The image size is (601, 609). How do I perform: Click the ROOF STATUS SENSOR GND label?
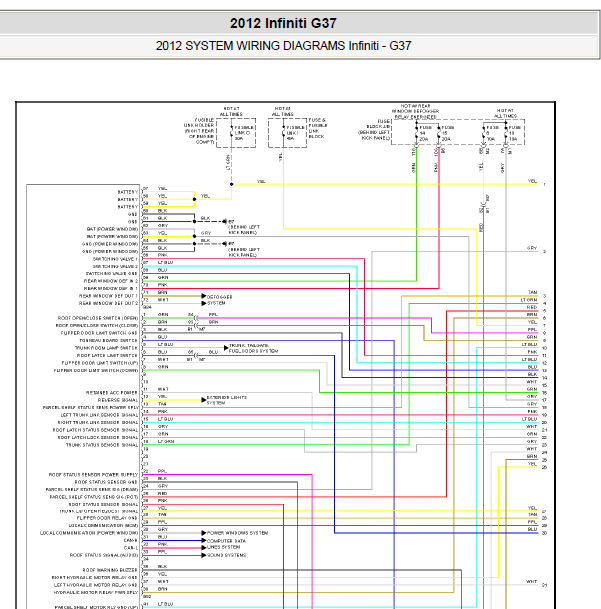click(x=106, y=482)
